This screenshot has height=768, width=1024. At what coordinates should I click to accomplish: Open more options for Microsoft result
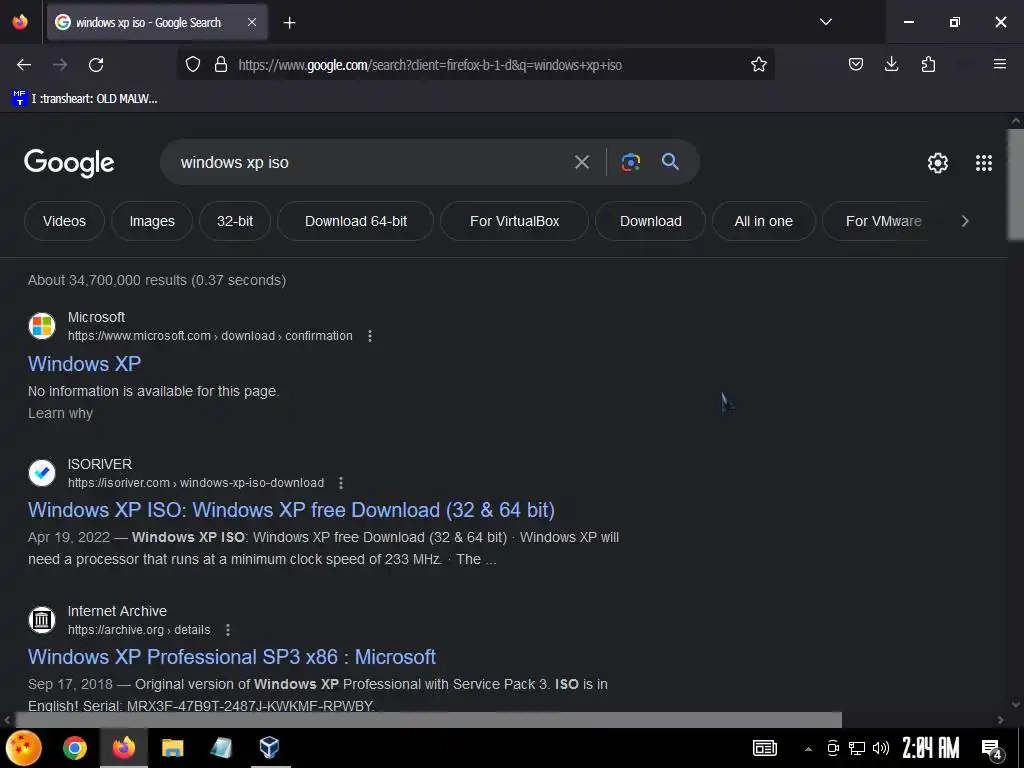point(370,336)
